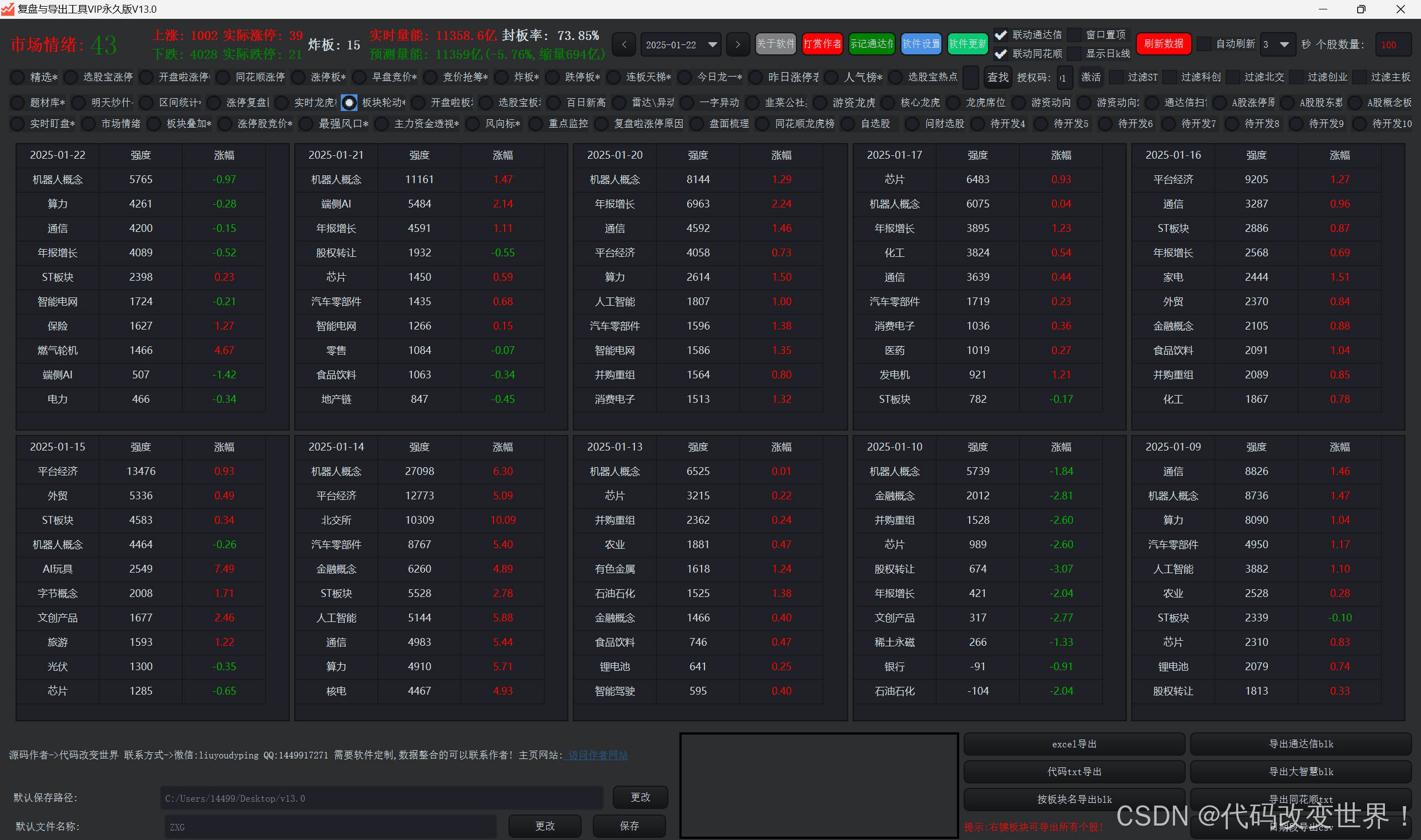Open the 访问作者网站 author website link

click(x=597, y=755)
